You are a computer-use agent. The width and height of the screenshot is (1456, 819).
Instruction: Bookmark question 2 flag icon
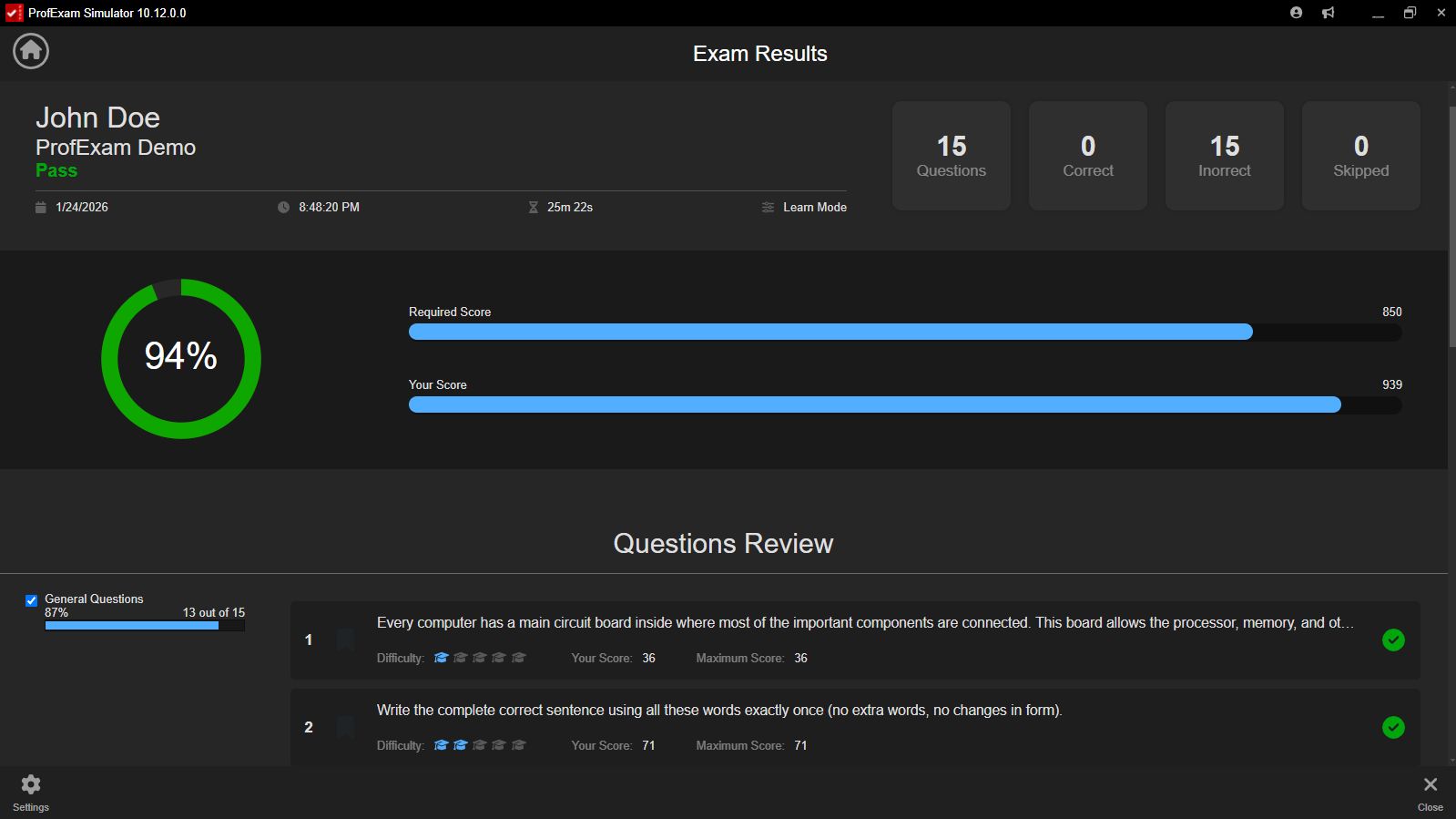tap(345, 728)
